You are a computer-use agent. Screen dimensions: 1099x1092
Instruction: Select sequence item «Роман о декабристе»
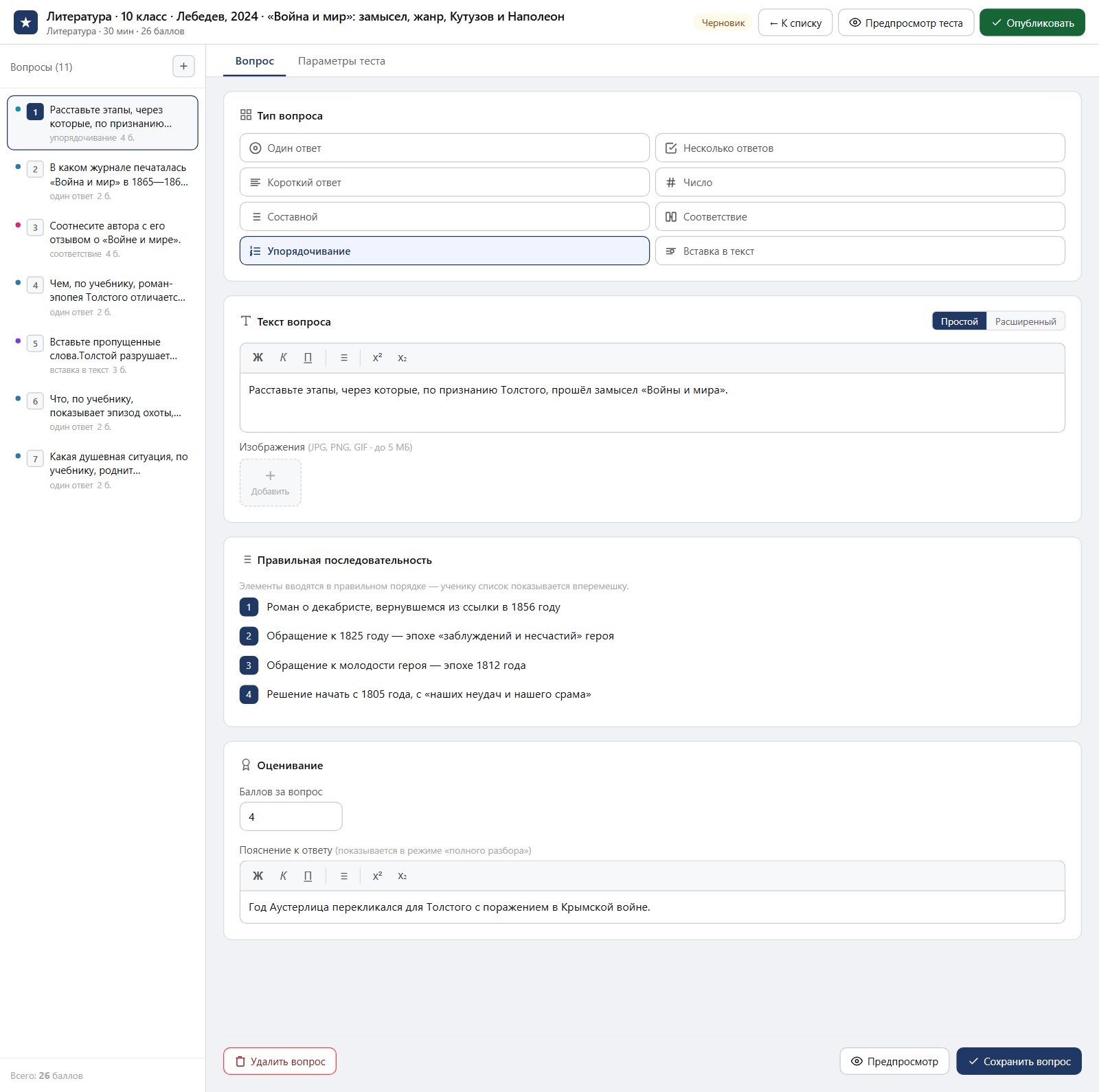413,607
